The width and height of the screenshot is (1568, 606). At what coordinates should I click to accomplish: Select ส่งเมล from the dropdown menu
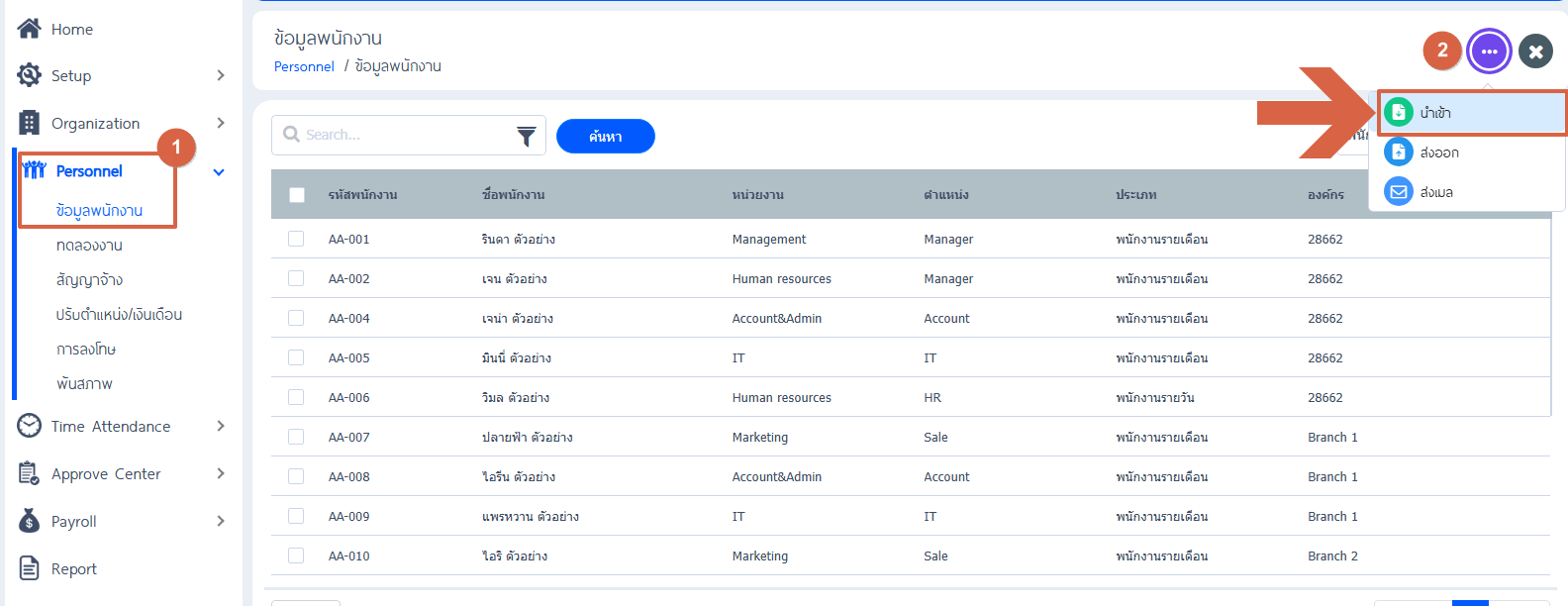(1467, 192)
